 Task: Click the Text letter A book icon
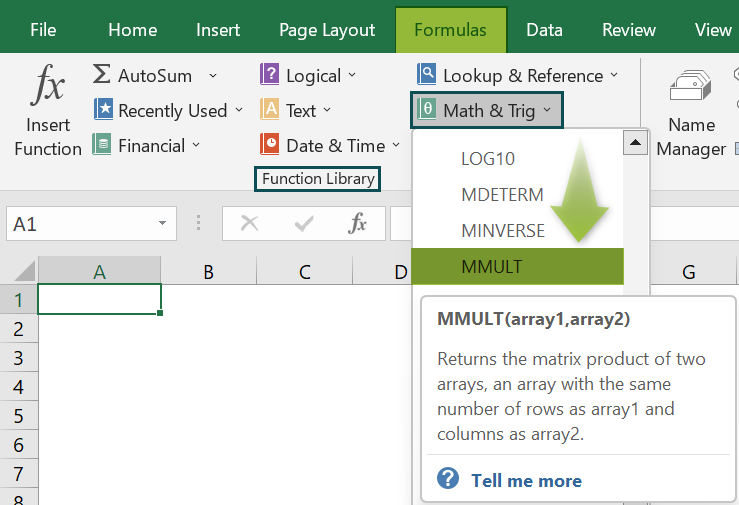click(x=270, y=109)
